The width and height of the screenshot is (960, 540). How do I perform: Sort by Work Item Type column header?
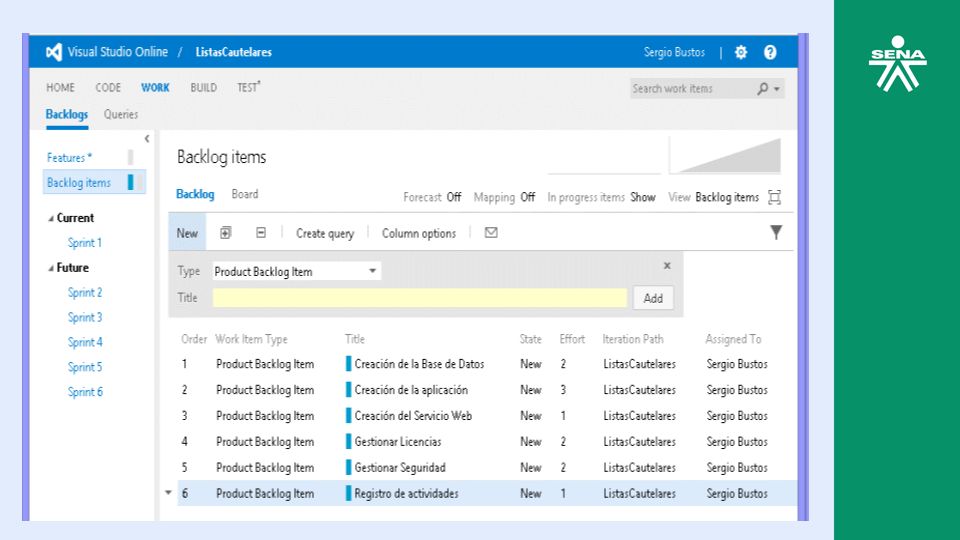[x=251, y=339]
